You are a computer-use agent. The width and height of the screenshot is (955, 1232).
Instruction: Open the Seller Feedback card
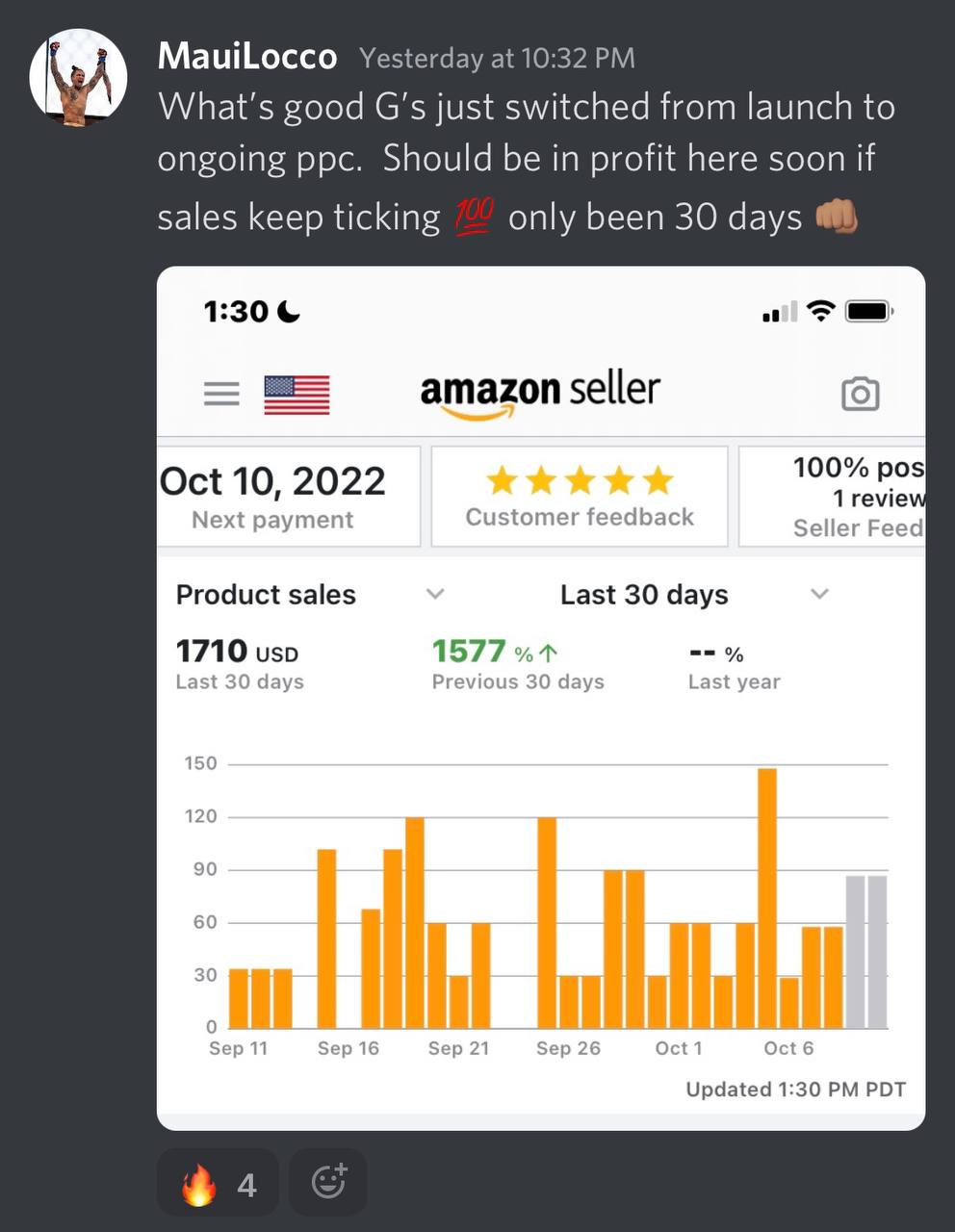coord(832,497)
